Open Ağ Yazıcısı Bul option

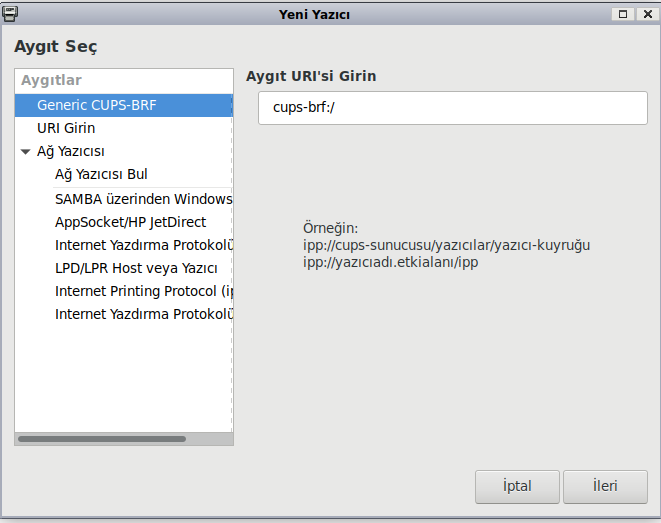[x=101, y=174]
